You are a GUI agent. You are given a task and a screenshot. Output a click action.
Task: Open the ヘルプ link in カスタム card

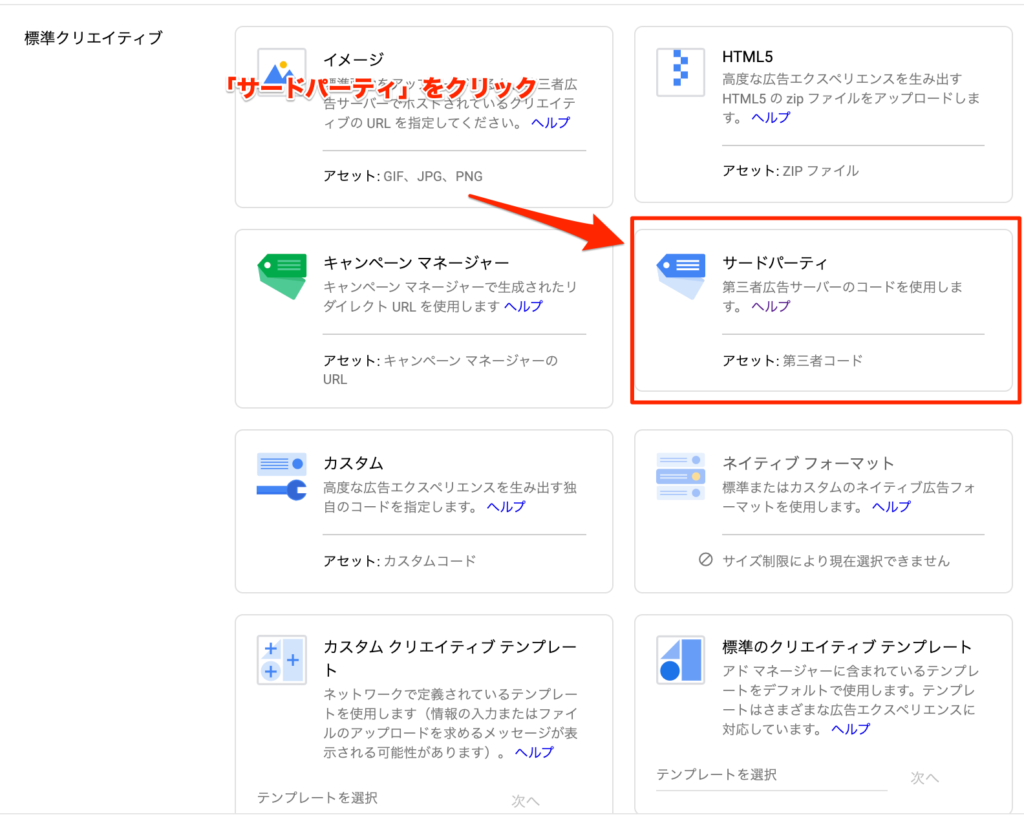506,506
